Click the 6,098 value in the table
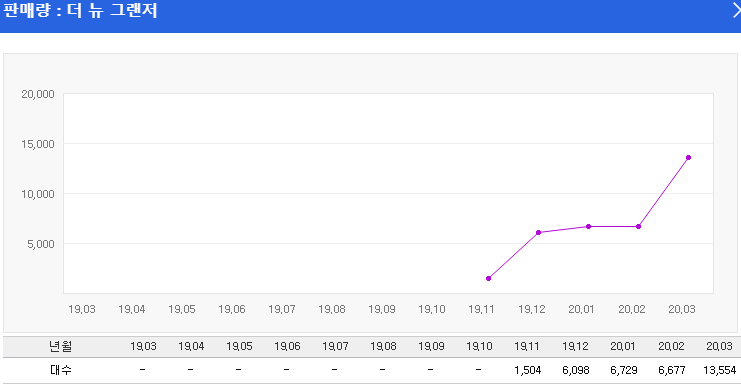 [576, 370]
